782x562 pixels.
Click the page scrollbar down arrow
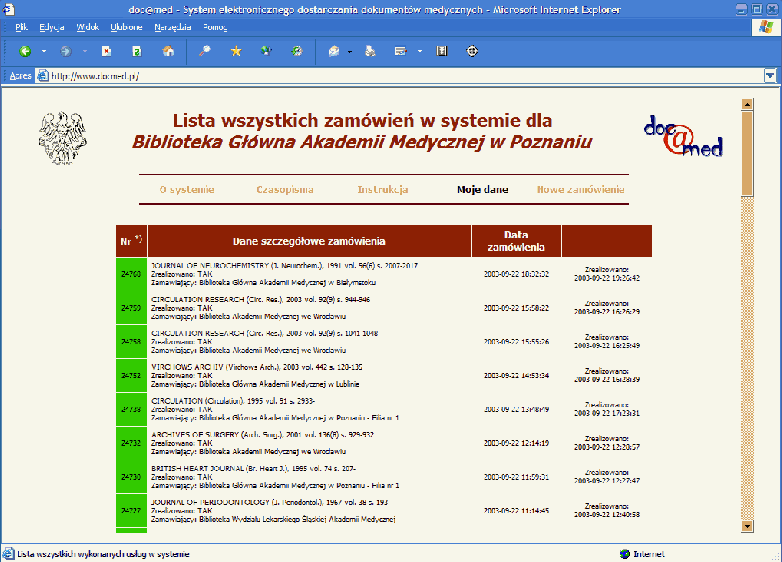pos(746,525)
